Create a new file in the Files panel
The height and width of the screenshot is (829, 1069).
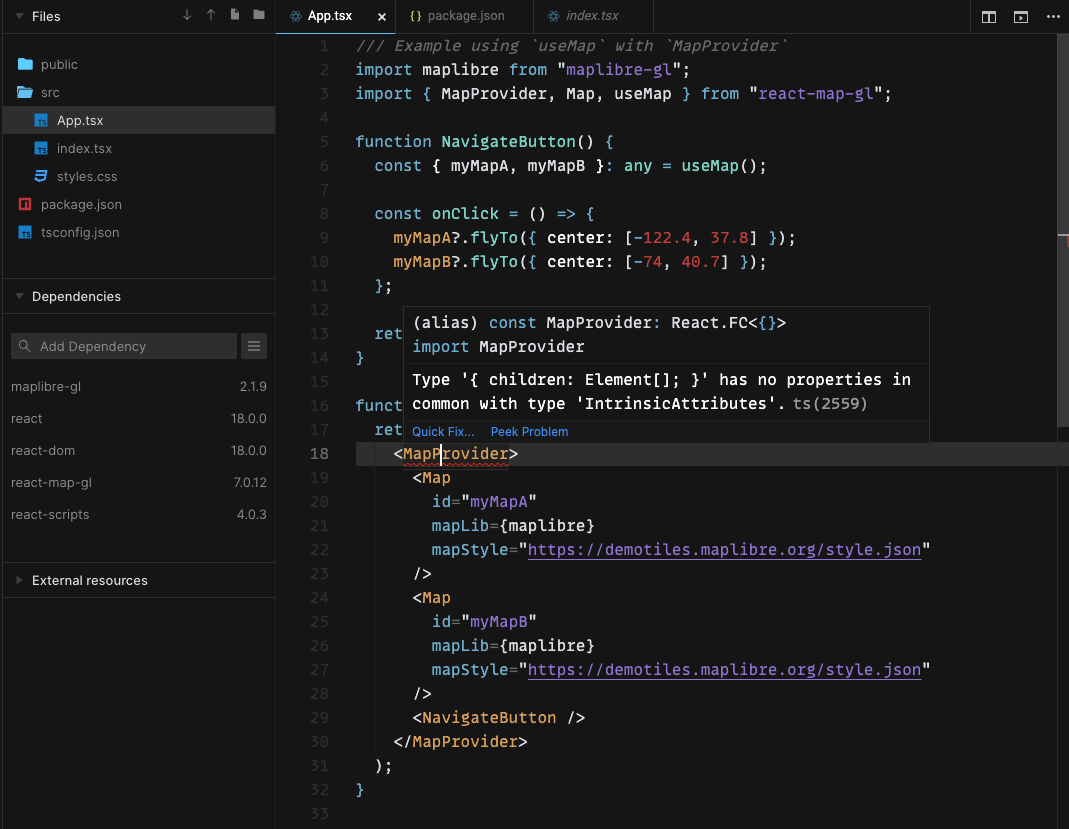pyautogui.click(x=236, y=16)
